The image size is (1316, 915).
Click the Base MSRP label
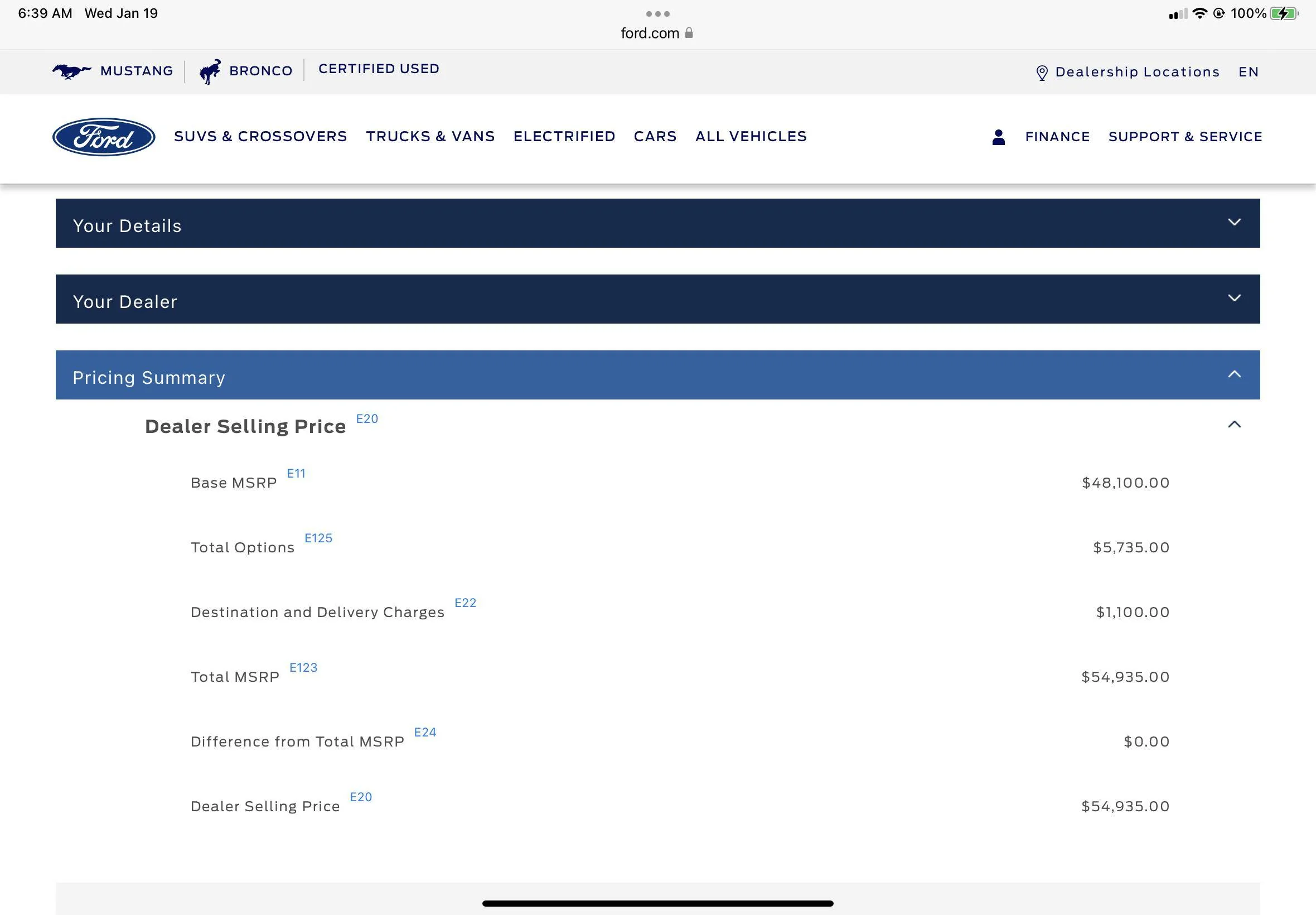[x=234, y=483]
